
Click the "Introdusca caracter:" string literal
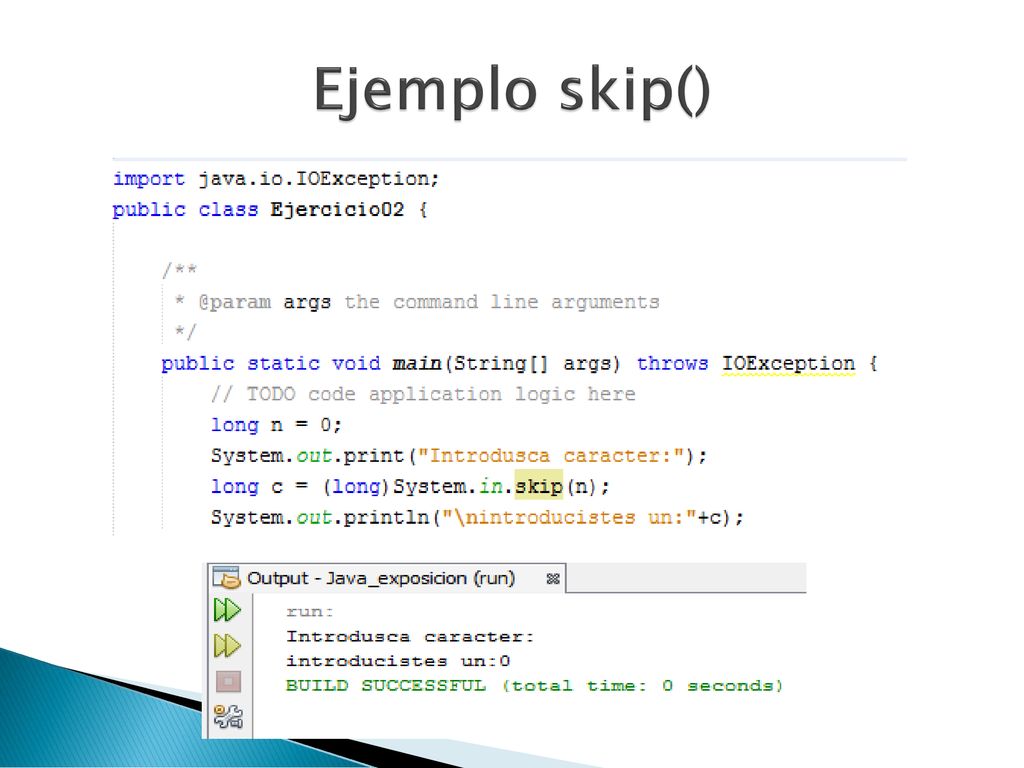point(551,455)
